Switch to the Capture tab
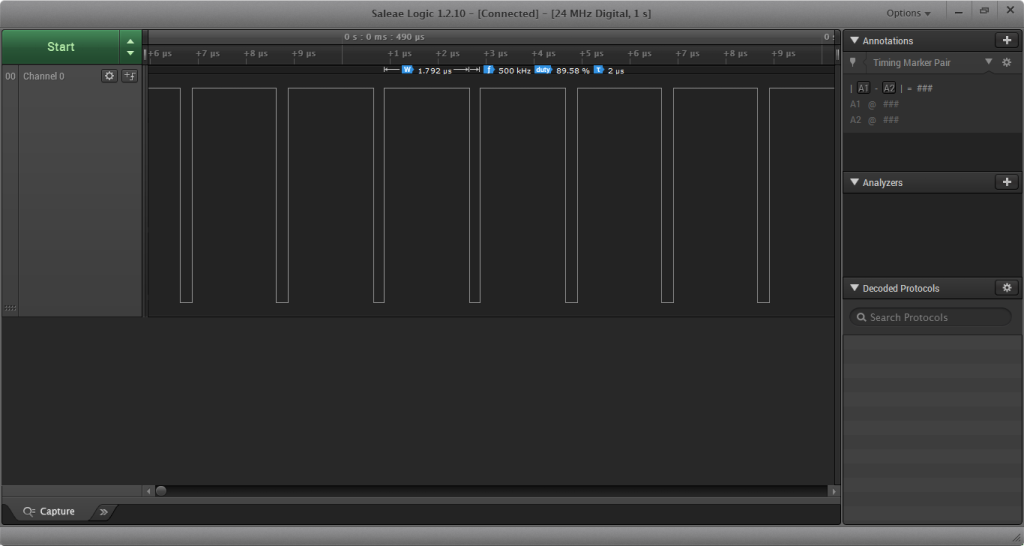The width and height of the screenshot is (1024, 546). click(48, 512)
